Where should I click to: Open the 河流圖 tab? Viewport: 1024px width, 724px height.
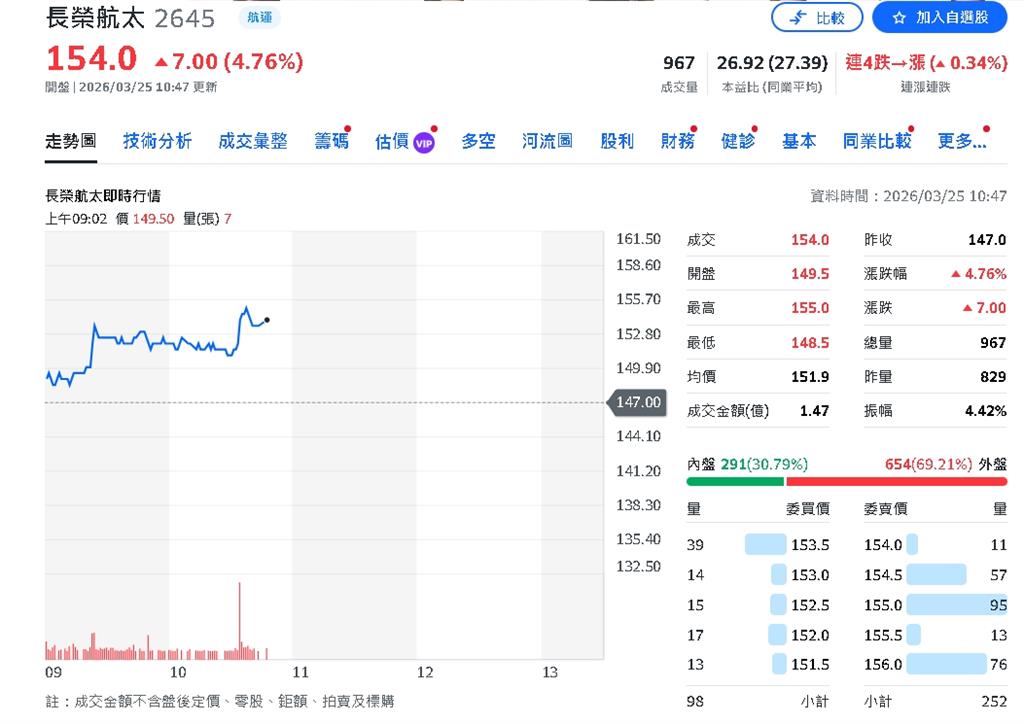547,141
